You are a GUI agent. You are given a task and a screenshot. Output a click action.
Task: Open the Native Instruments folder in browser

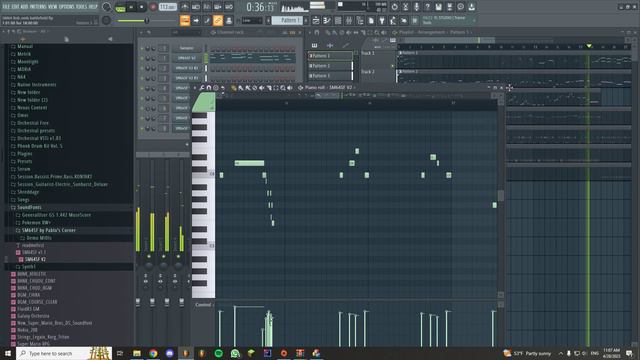[36, 84]
